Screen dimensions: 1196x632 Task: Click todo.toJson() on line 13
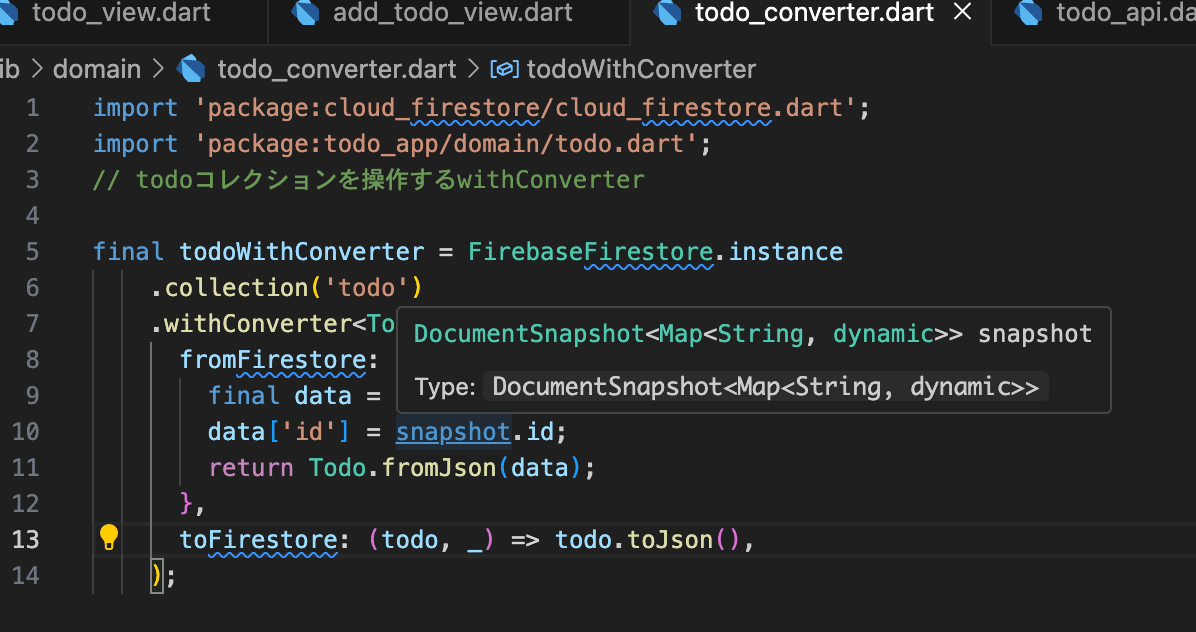[648, 539]
